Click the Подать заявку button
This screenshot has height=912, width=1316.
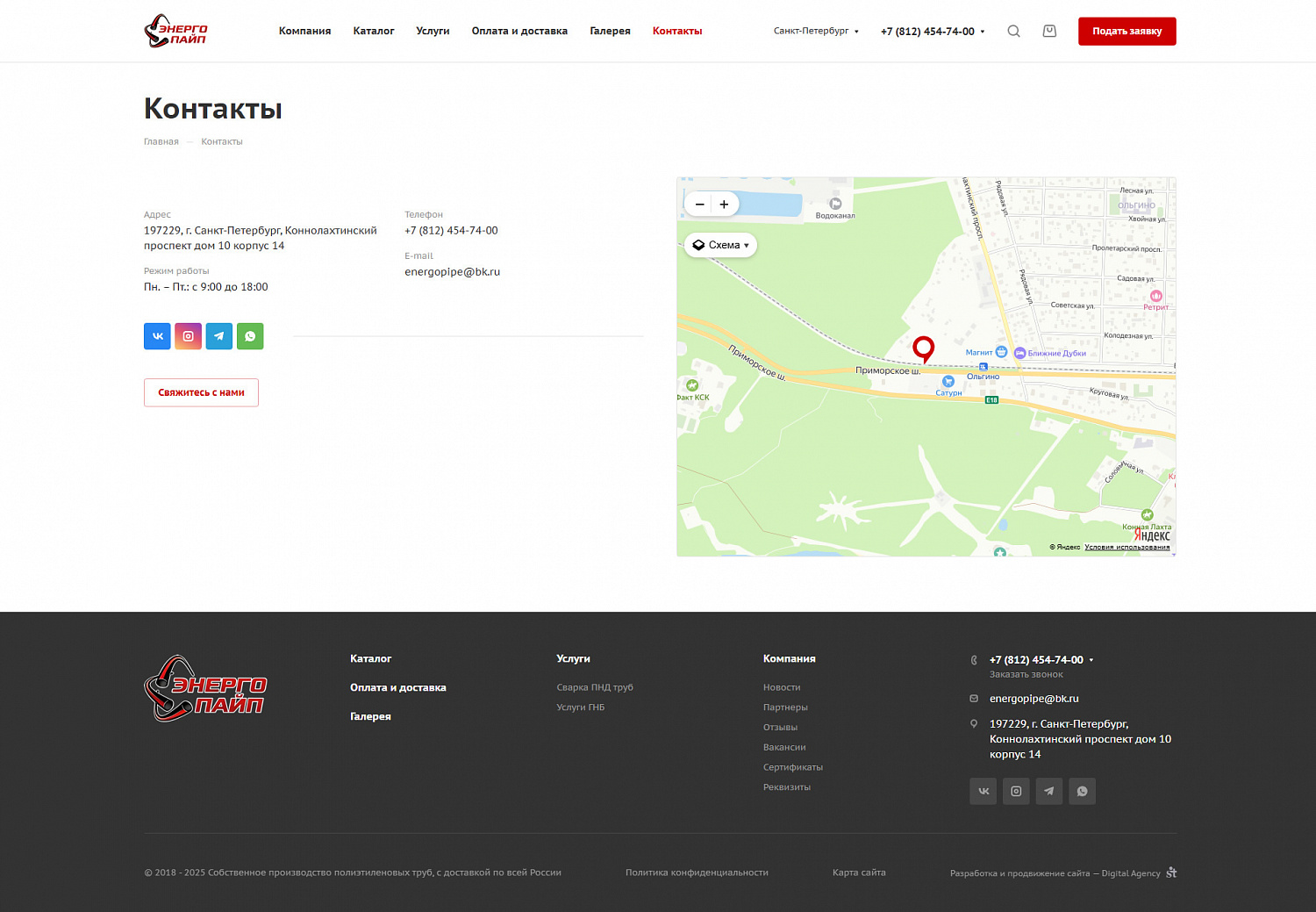coord(1126,31)
